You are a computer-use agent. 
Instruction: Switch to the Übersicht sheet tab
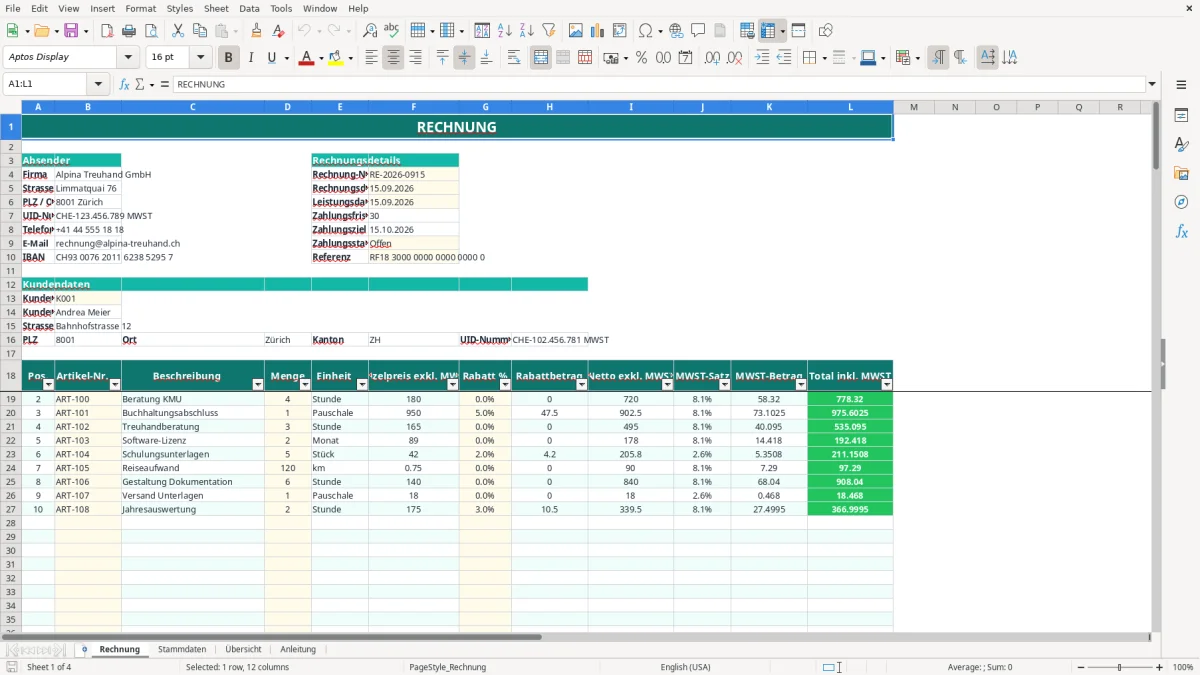[x=243, y=649]
